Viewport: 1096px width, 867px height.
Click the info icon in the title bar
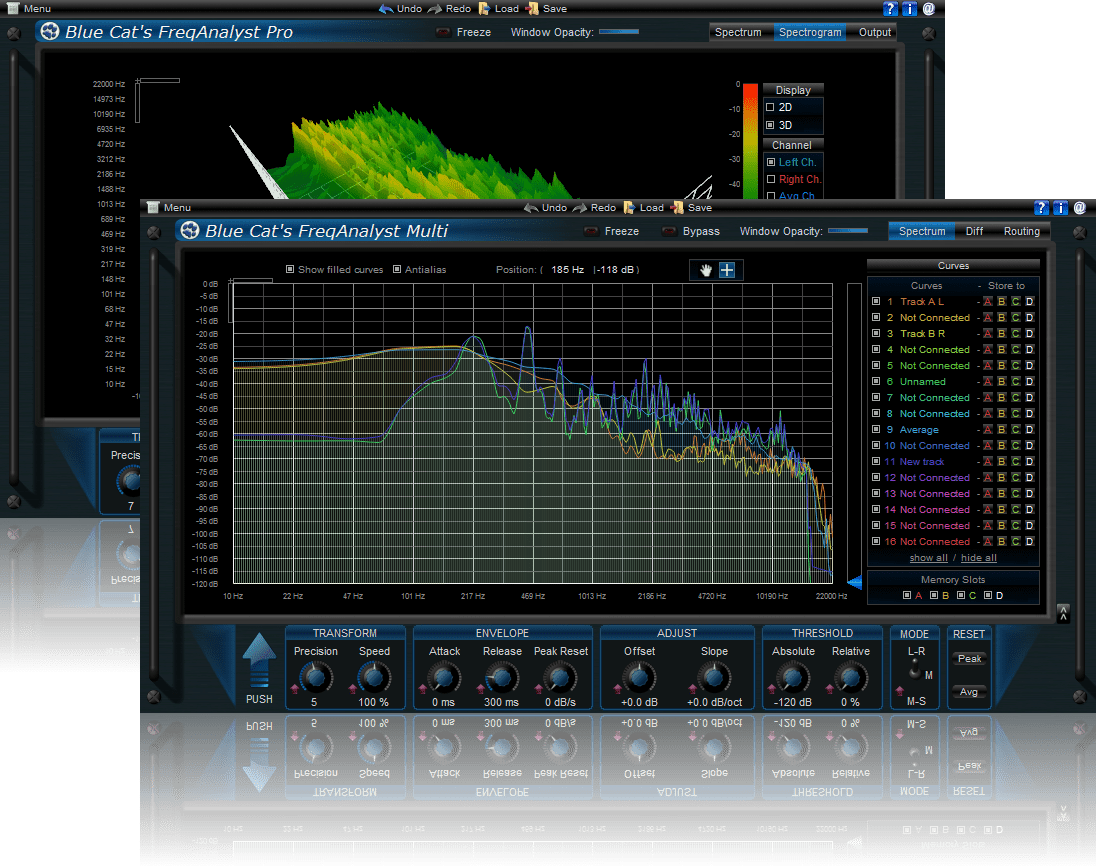tap(1060, 207)
